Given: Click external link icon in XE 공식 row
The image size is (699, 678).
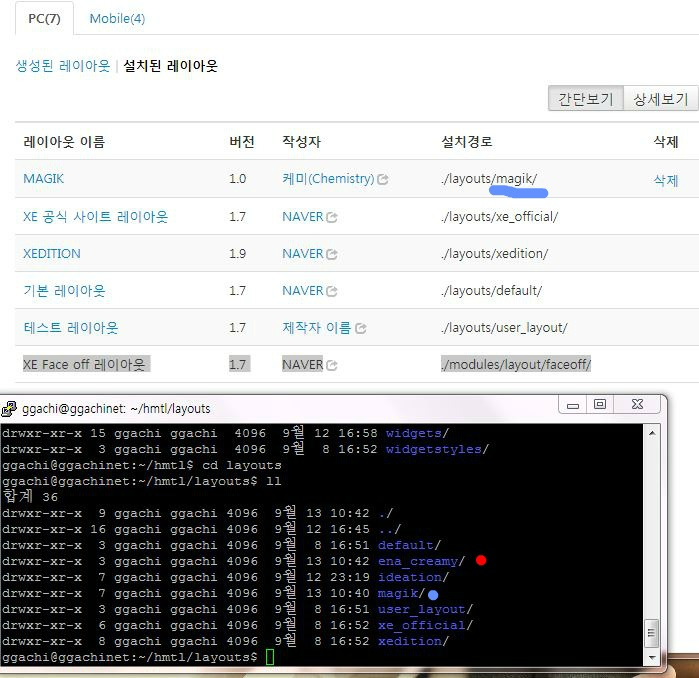Looking at the screenshot, I should click(x=332, y=217).
